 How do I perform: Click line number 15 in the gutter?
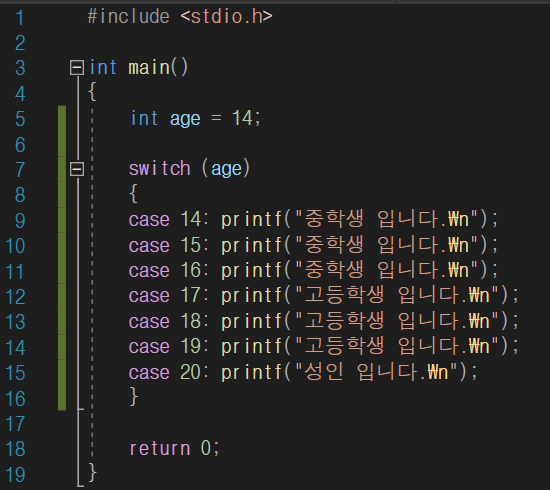[x=15, y=373]
